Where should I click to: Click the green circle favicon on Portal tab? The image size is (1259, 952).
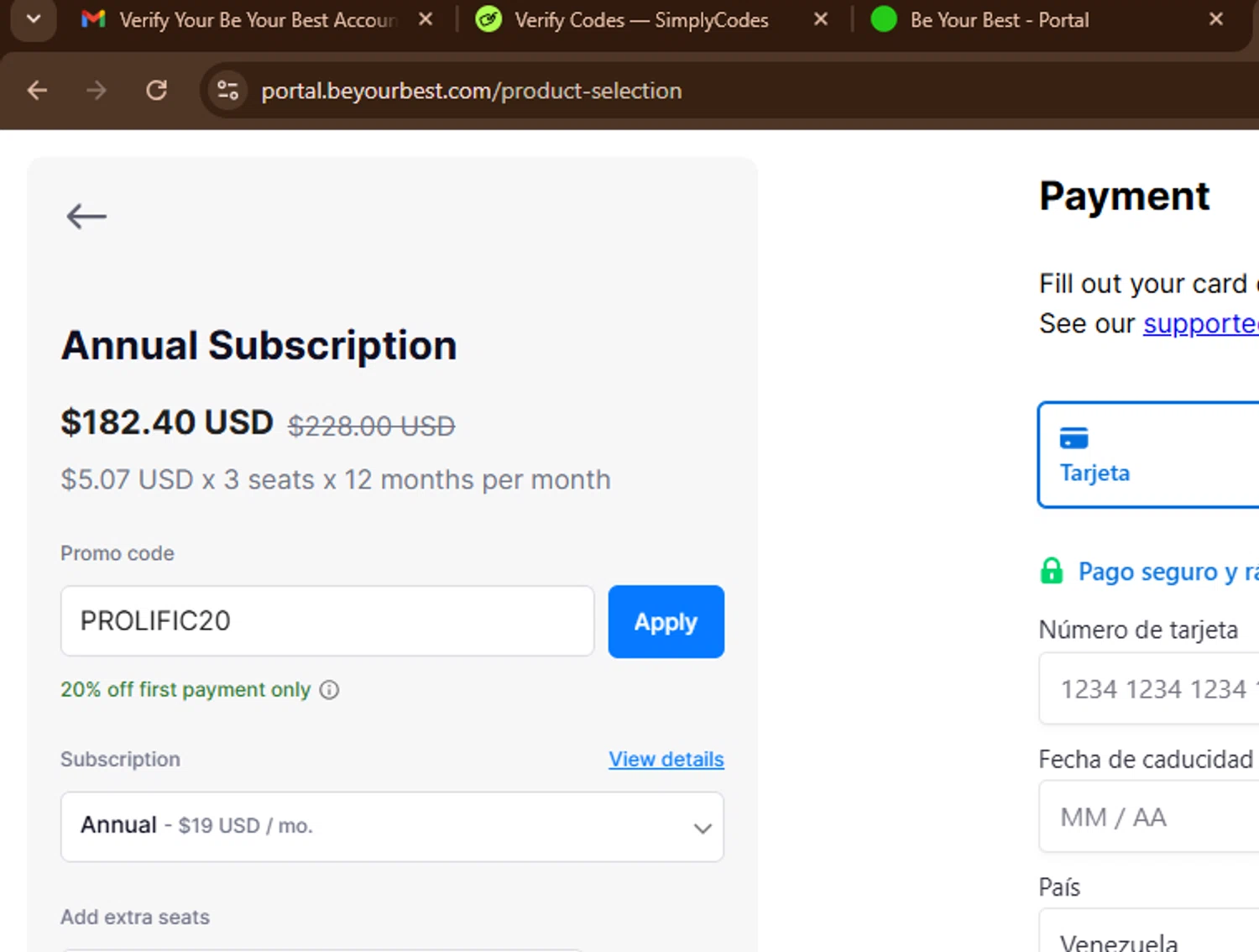884,19
